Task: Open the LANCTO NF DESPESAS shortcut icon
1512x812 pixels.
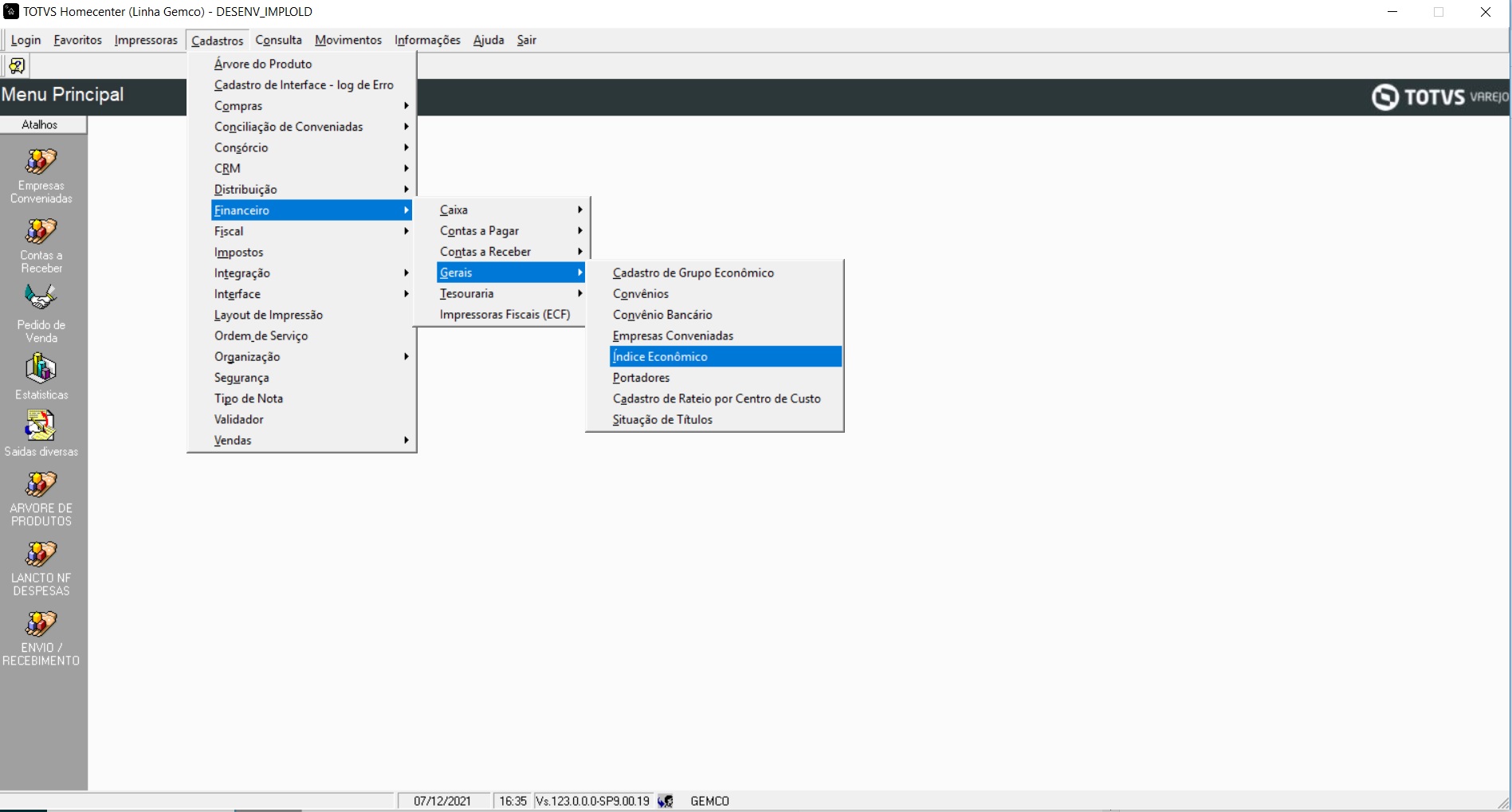Action: (41, 555)
